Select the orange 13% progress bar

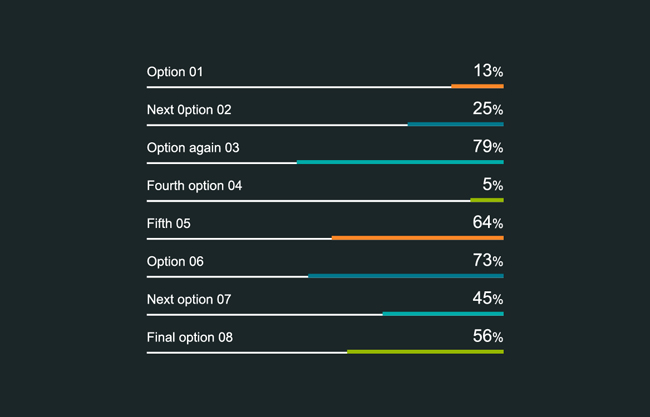[x=477, y=86]
